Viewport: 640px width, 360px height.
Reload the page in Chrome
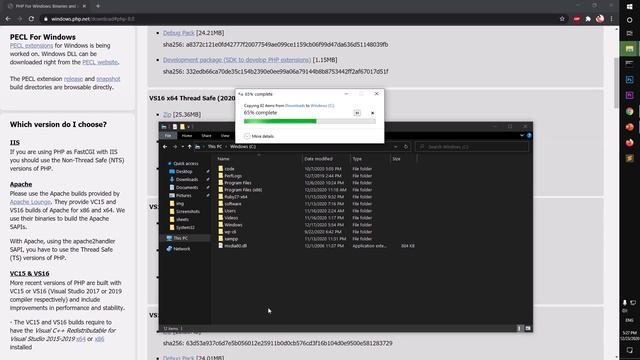click(x=31, y=19)
